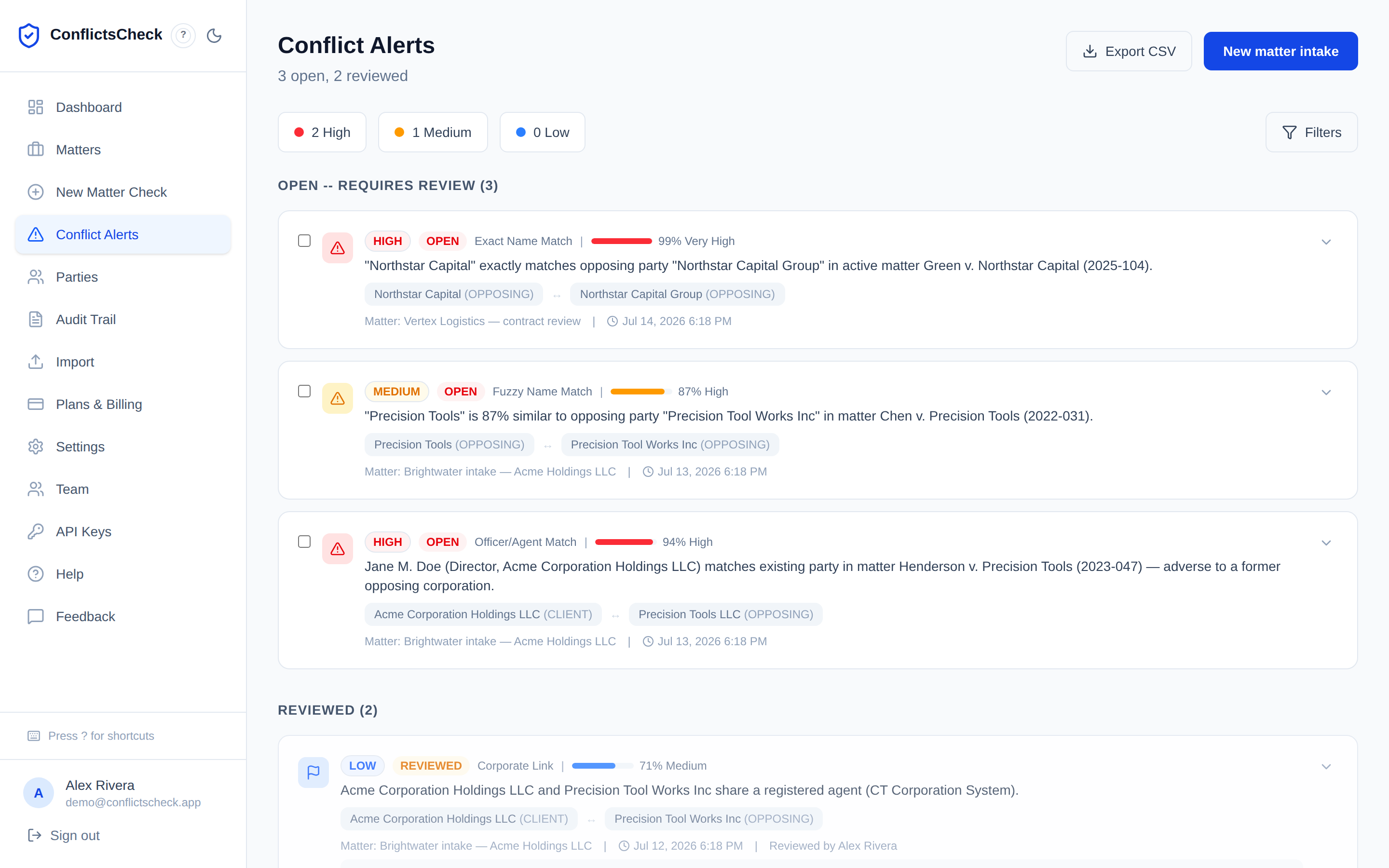Click "Reviewed by Alex Rivera" text
1389x868 pixels.
point(833,846)
